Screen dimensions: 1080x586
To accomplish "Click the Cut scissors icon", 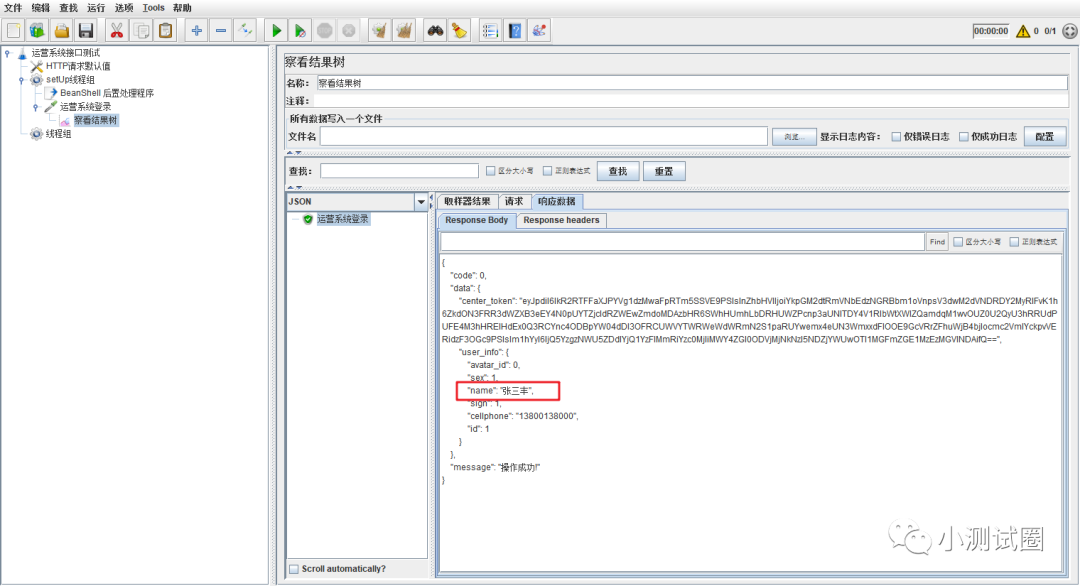I will coord(116,30).
